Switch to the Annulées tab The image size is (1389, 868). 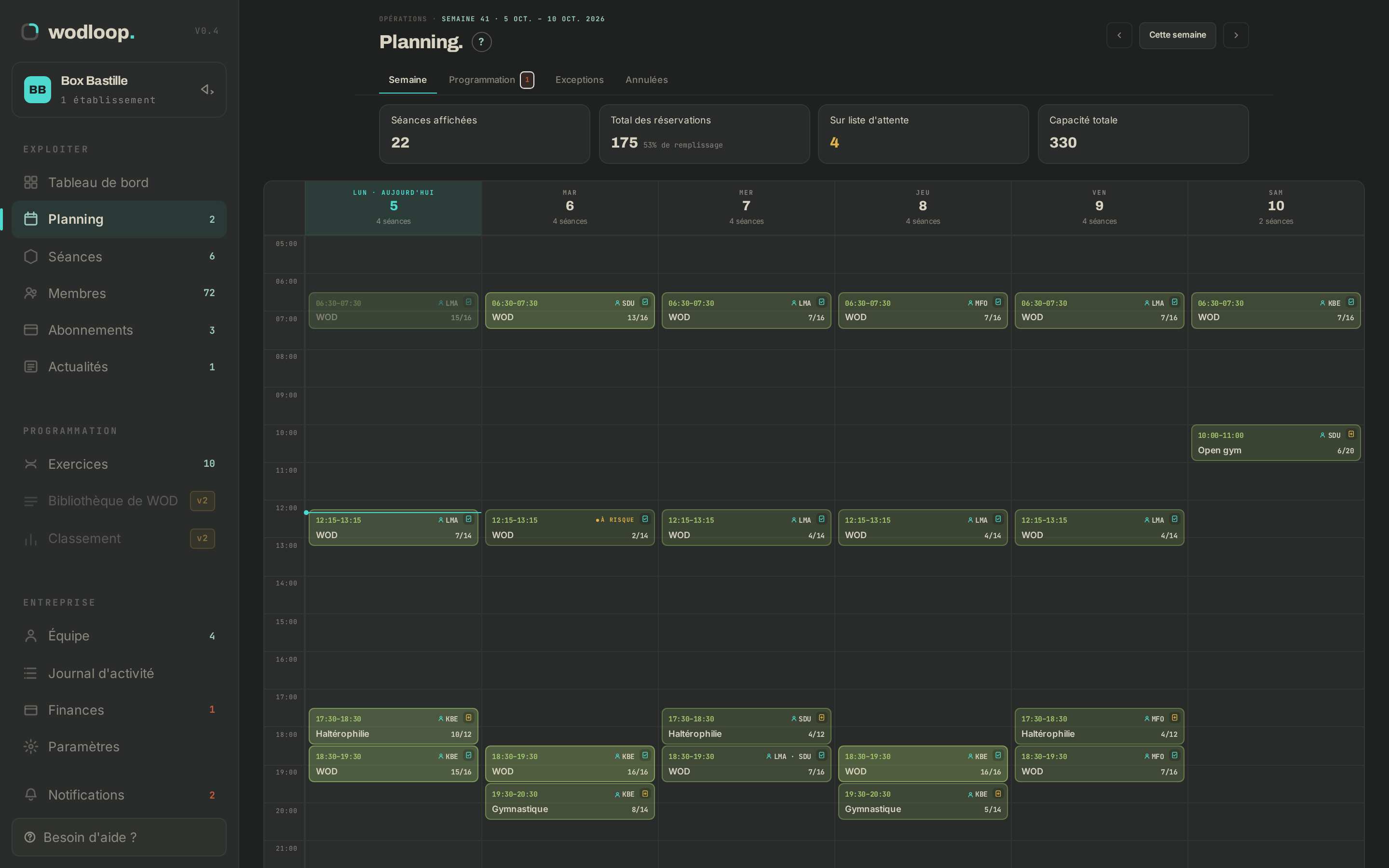coord(646,80)
